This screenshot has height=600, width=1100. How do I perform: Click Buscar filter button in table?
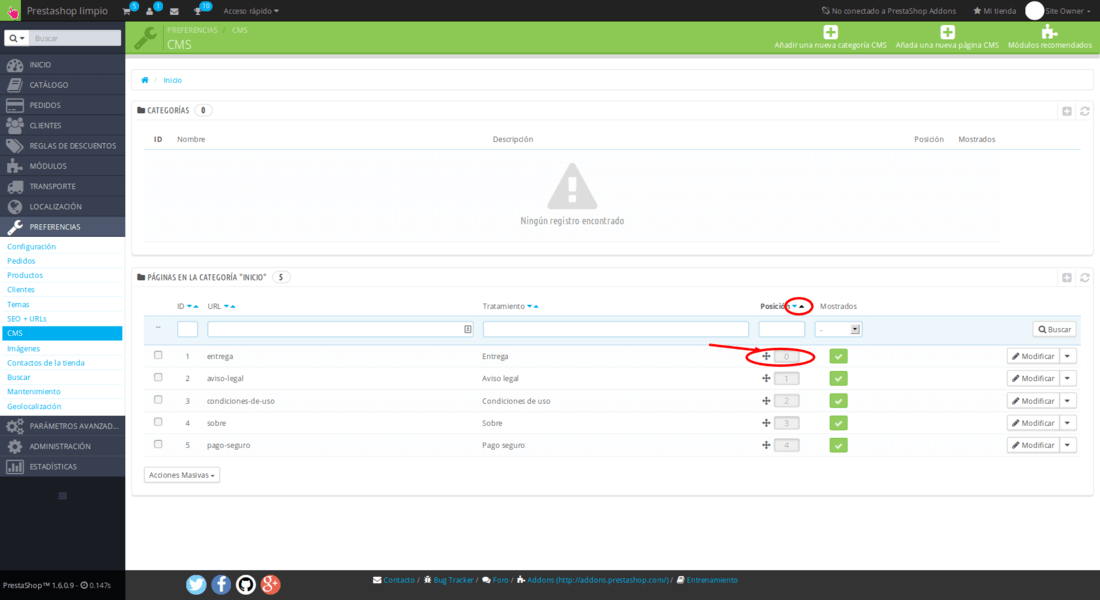[x=1054, y=329]
